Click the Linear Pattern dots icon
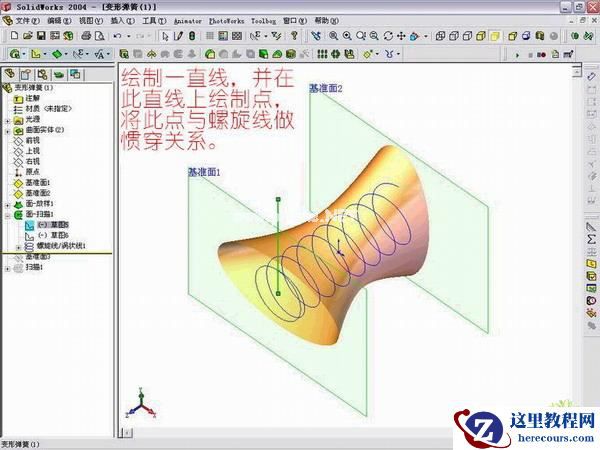600x450 pixels. pos(322,54)
